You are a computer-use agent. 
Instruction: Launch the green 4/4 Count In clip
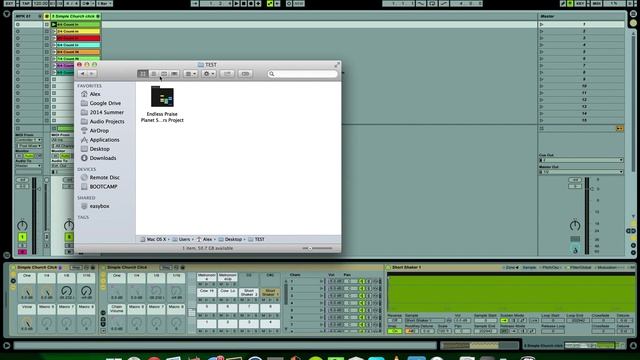coord(54,24)
